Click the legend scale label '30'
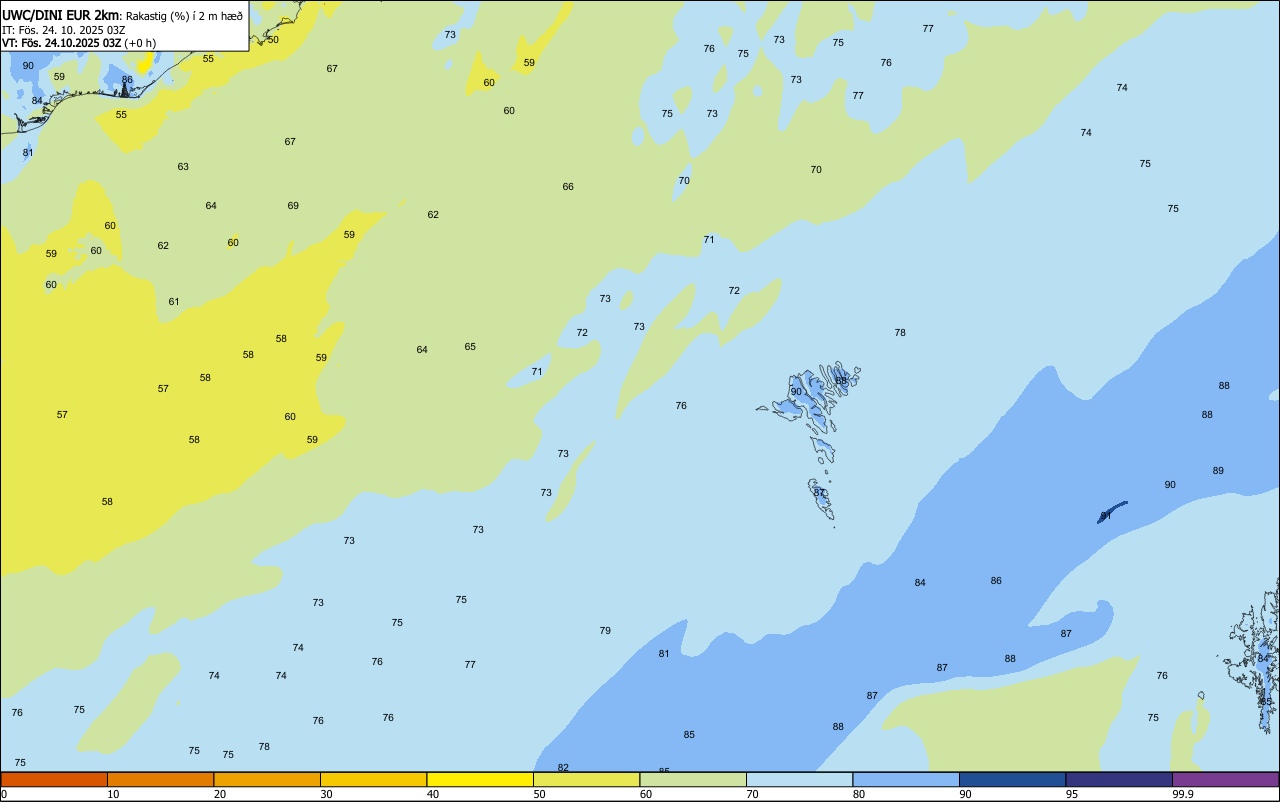1280x802 pixels. pyautogui.click(x=326, y=794)
